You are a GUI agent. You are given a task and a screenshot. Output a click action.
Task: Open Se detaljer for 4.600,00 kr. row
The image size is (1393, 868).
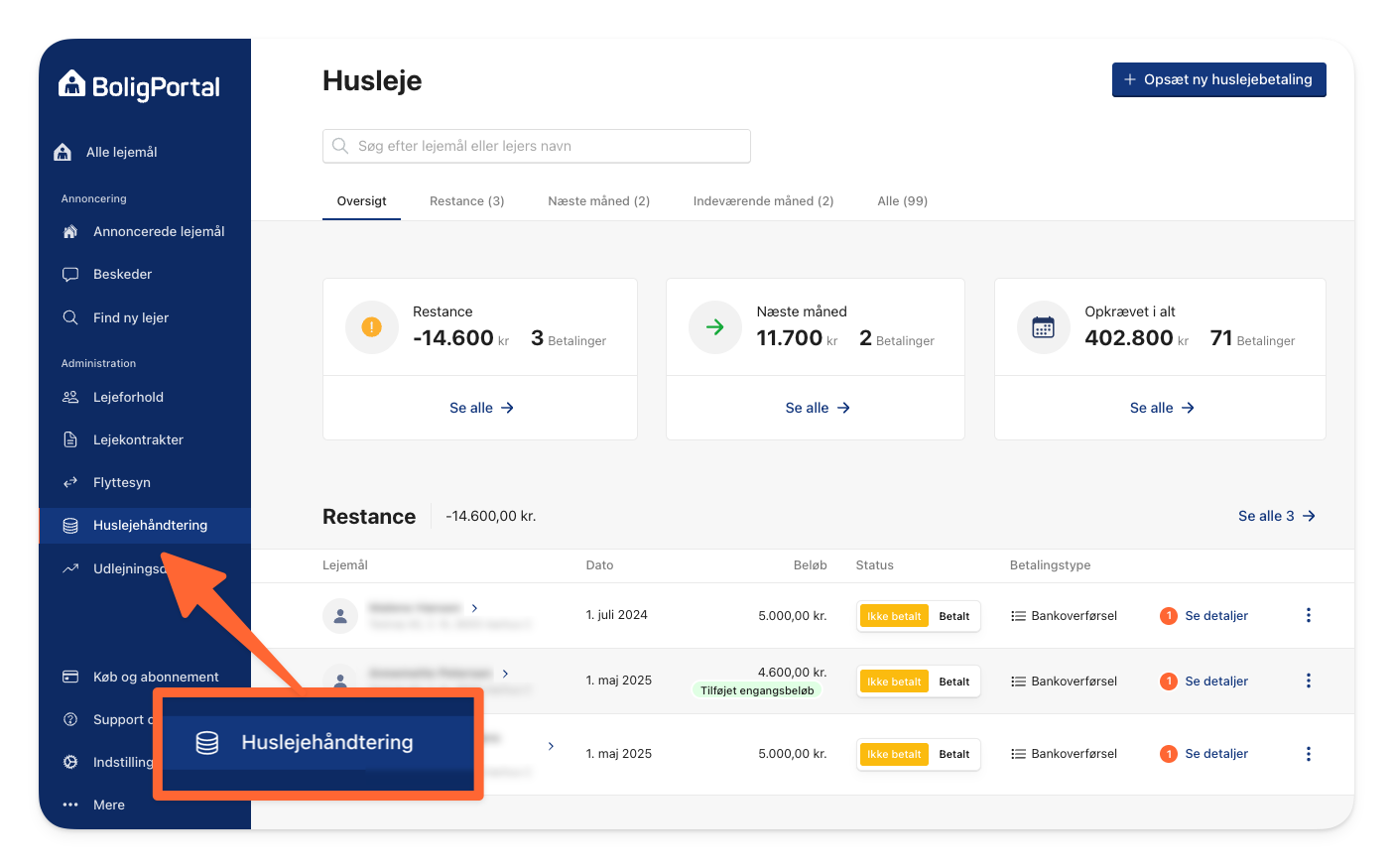[1216, 682]
